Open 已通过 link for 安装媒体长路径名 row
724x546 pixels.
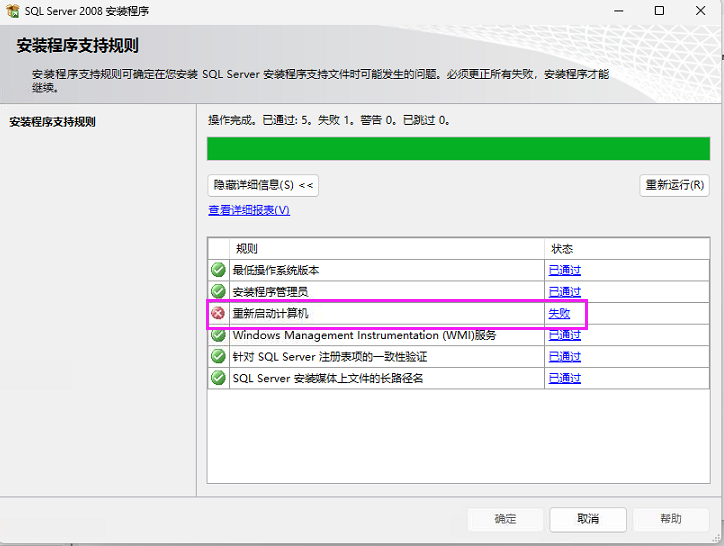(564, 378)
